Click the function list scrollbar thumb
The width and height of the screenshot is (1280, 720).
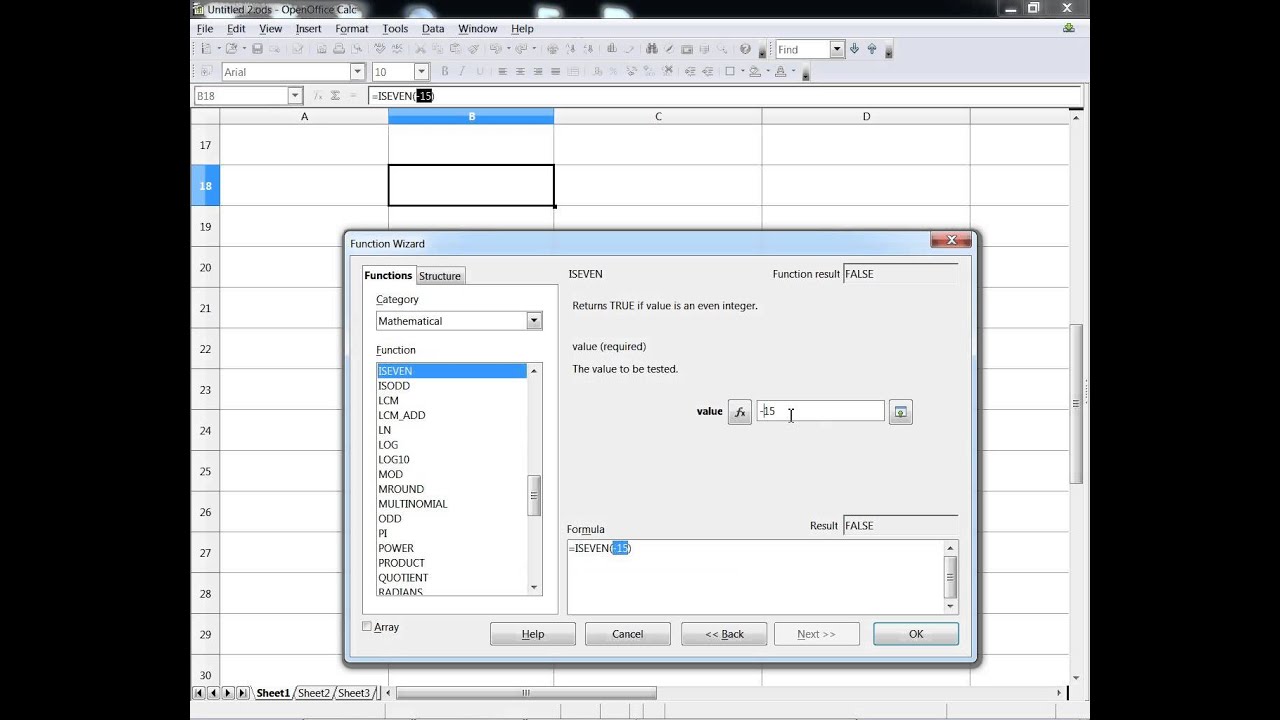(x=534, y=495)
